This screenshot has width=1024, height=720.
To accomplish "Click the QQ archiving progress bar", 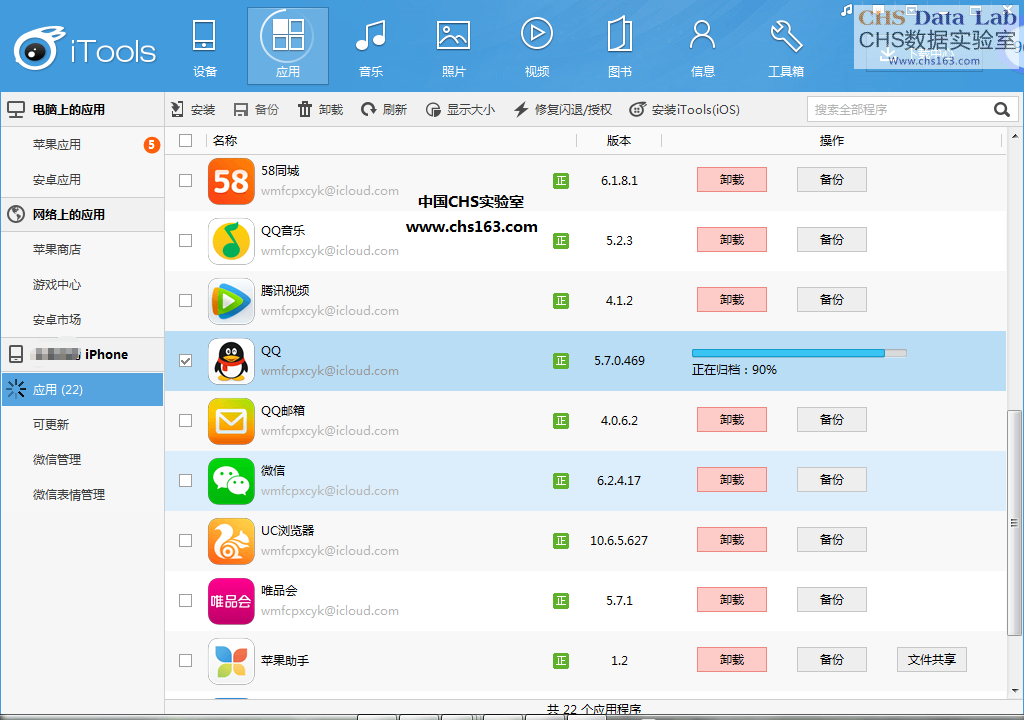I will [x=799, y=353].
